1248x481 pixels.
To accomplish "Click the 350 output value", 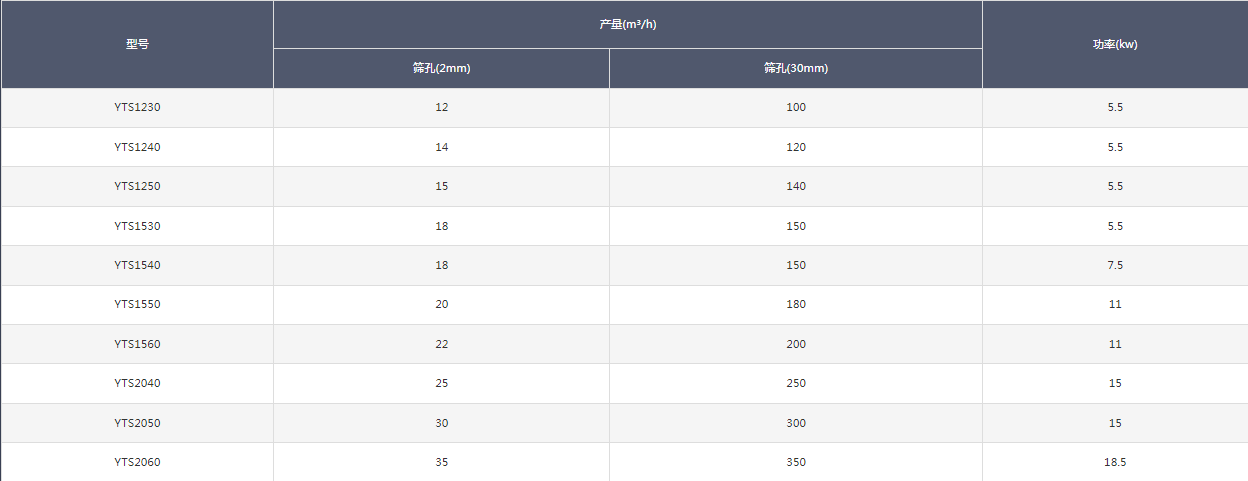I will pos(795,462).
